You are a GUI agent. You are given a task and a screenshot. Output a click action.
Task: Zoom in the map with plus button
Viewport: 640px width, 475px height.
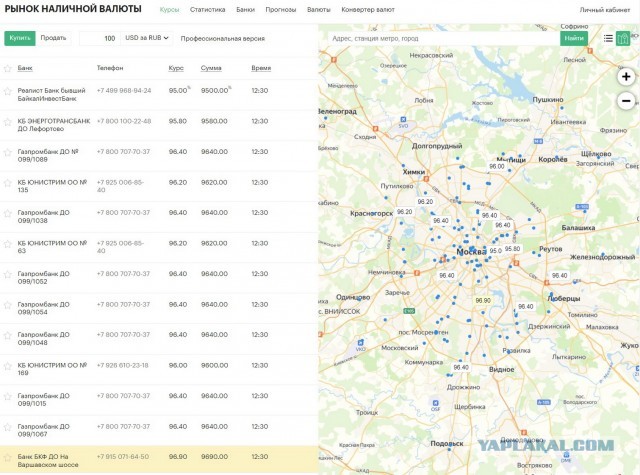[626, 77]
